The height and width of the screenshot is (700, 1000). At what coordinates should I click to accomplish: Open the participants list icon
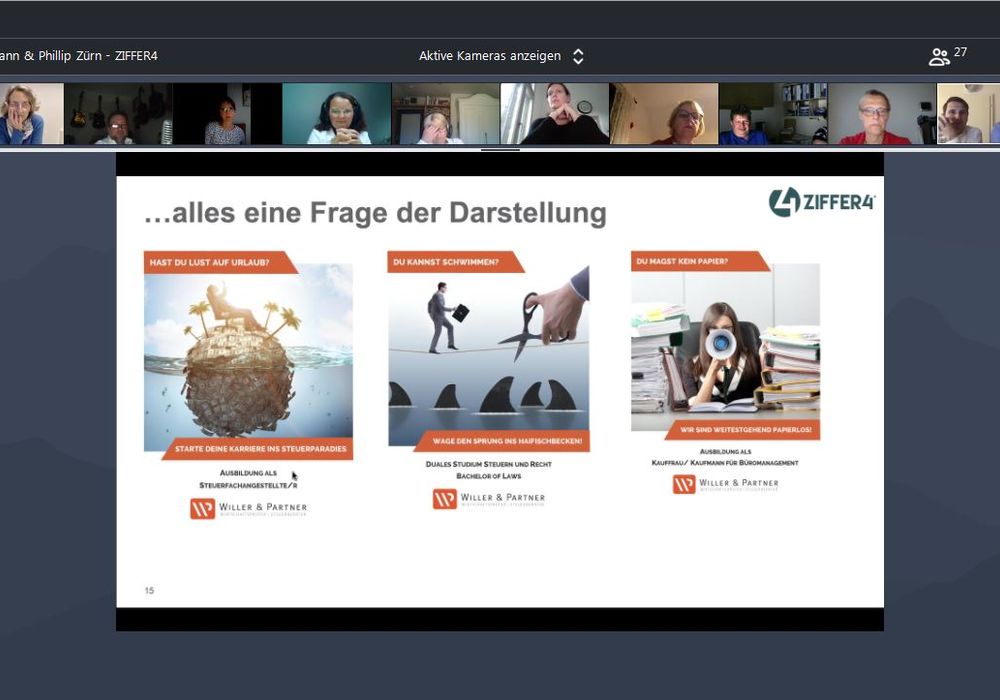pos(939,57)
